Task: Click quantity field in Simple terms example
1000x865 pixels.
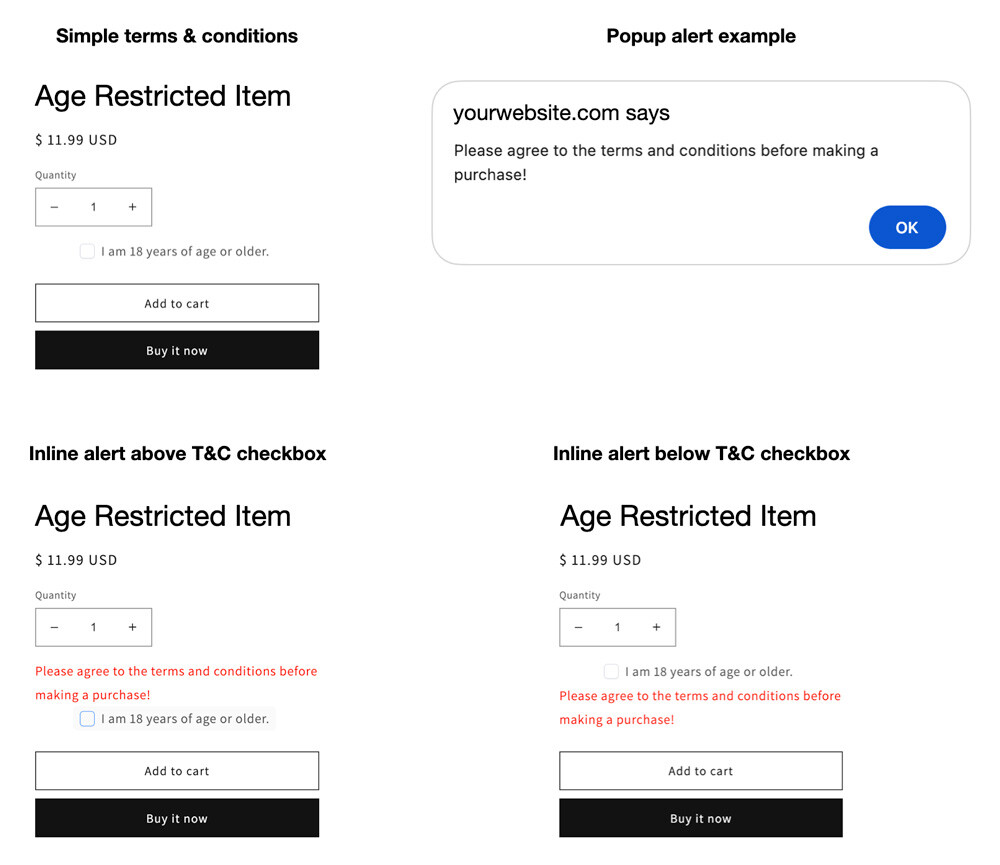Action: pos(93,207)
